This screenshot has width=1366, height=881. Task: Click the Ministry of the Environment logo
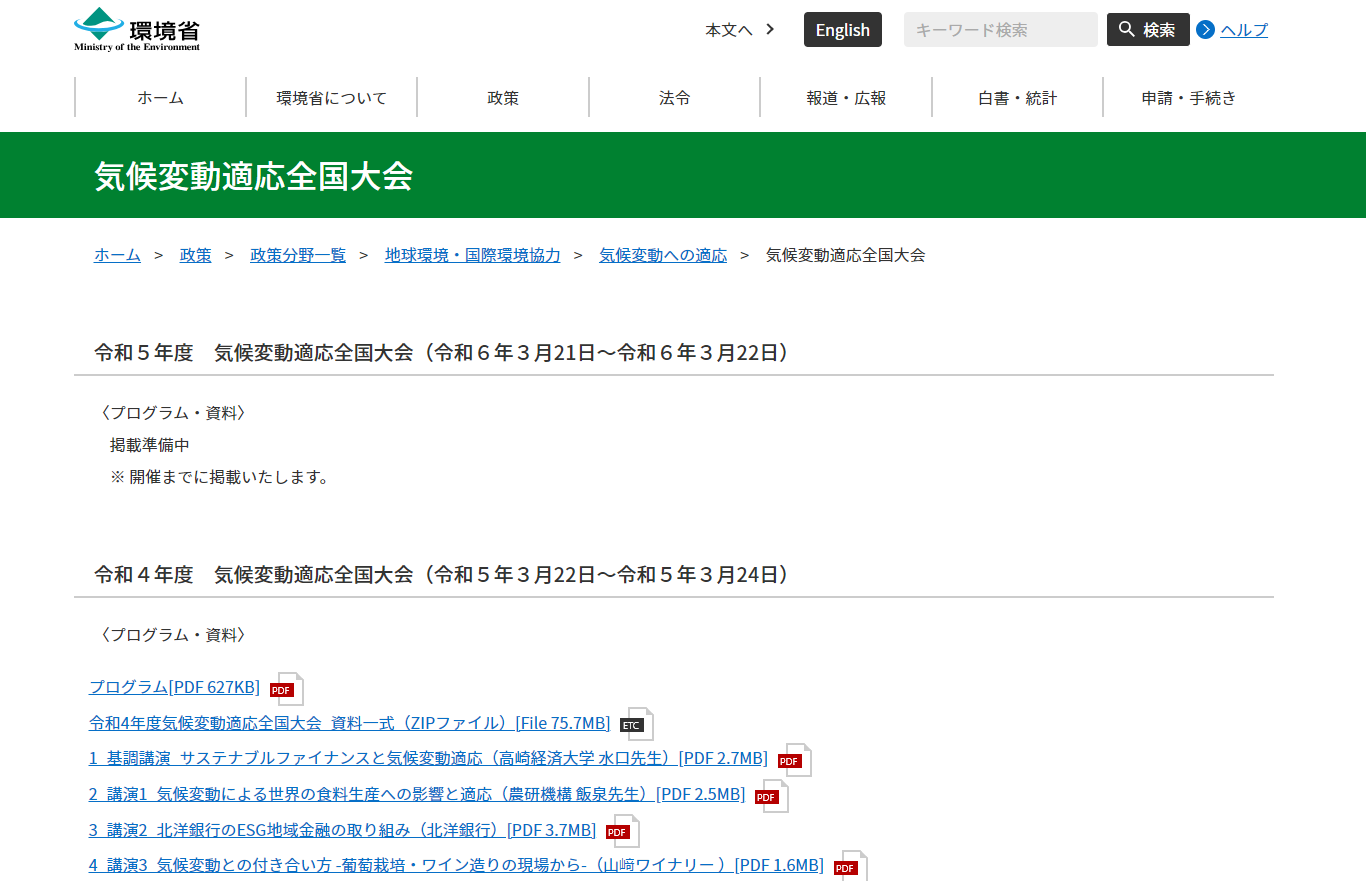[x=137, y=30]
